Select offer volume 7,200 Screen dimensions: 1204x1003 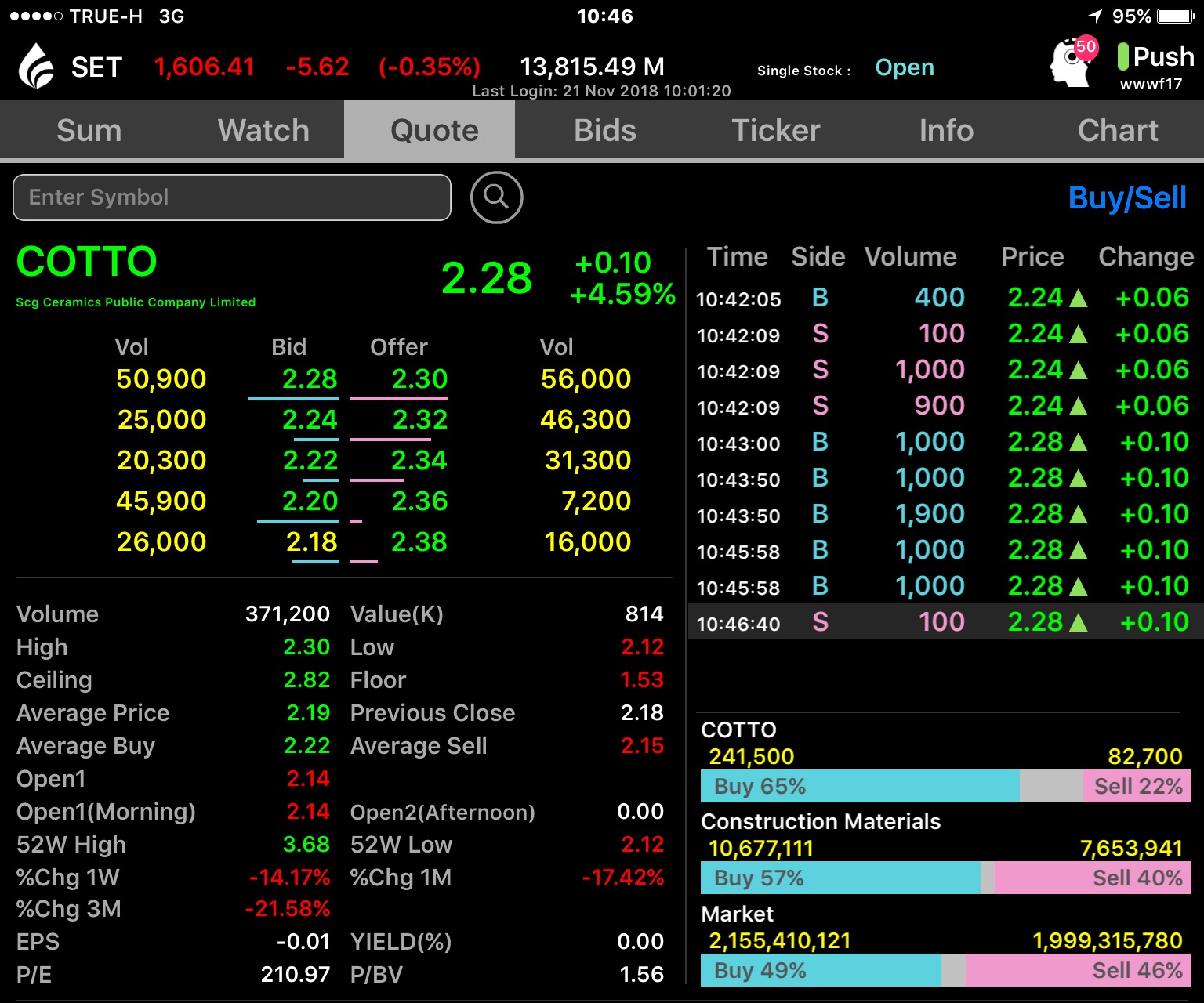click(596, 501)
